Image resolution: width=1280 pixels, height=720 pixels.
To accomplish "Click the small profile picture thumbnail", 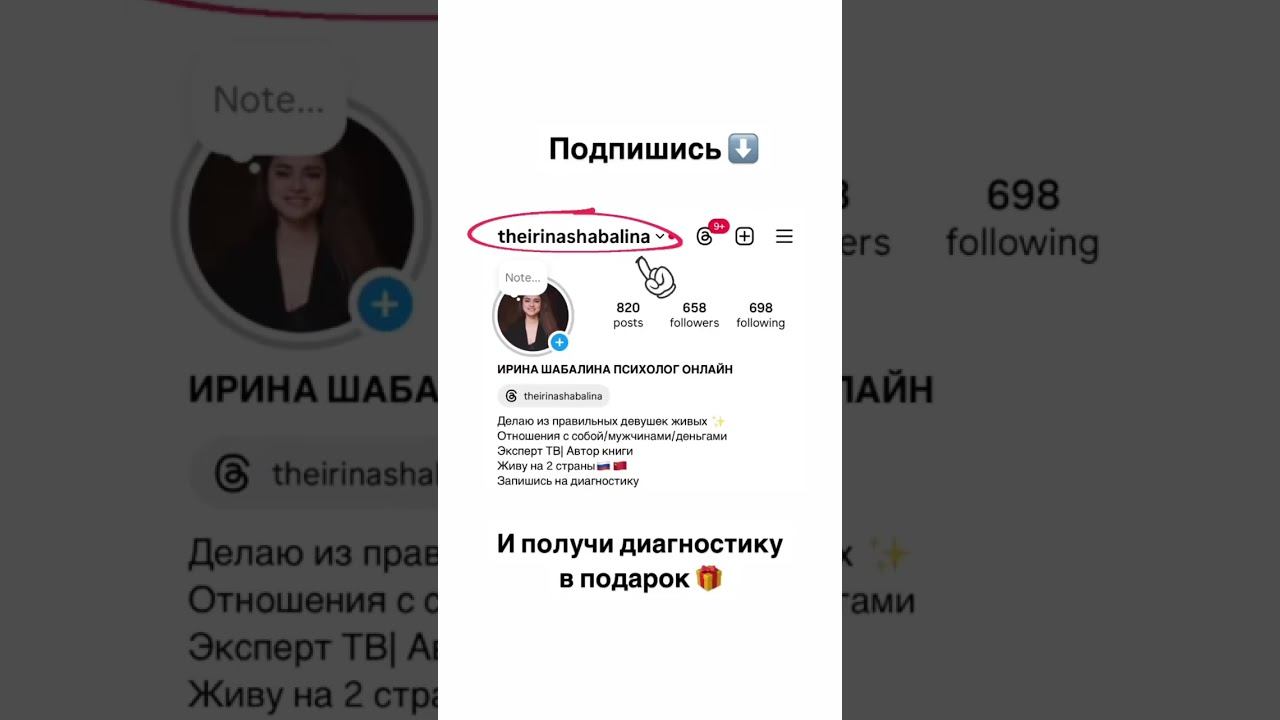I will pos(533,316).
